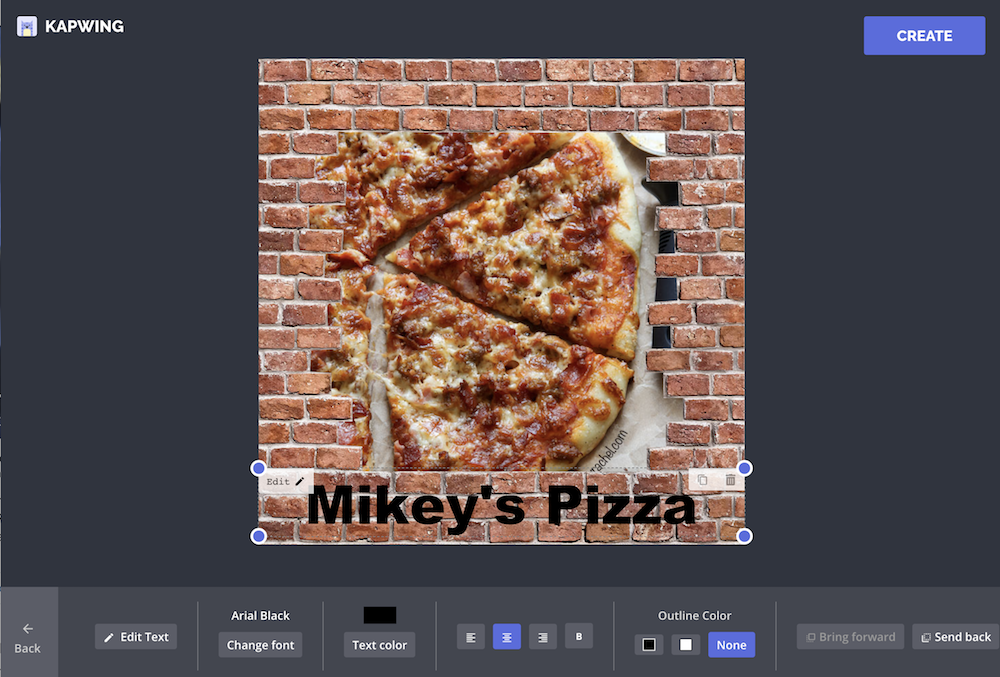Align text to the right
The image size is (1000, 677).
coord(543,637)
